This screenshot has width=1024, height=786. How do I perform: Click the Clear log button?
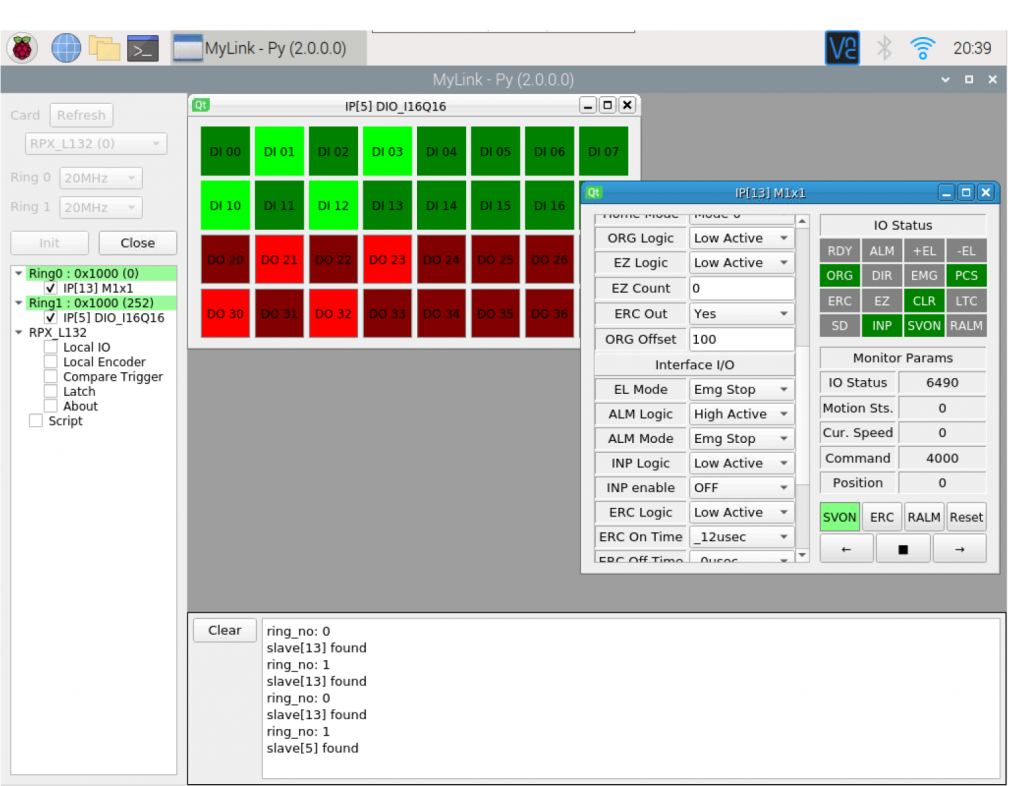tap(225, 630)
